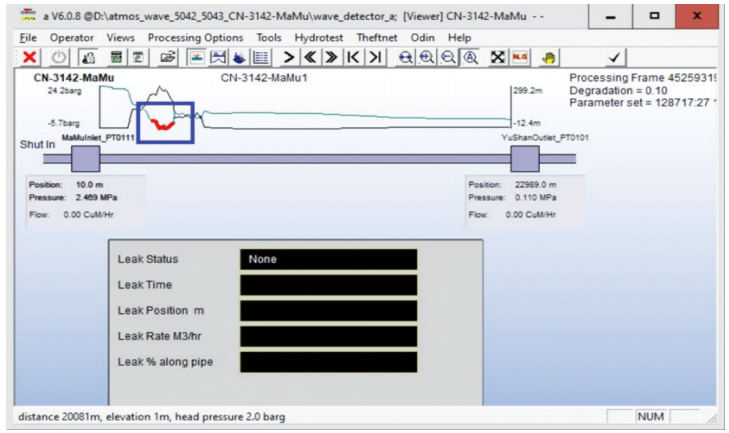Click the YuShanOutlet station block on pipeline
729x433 pixels.
point(525,158)
